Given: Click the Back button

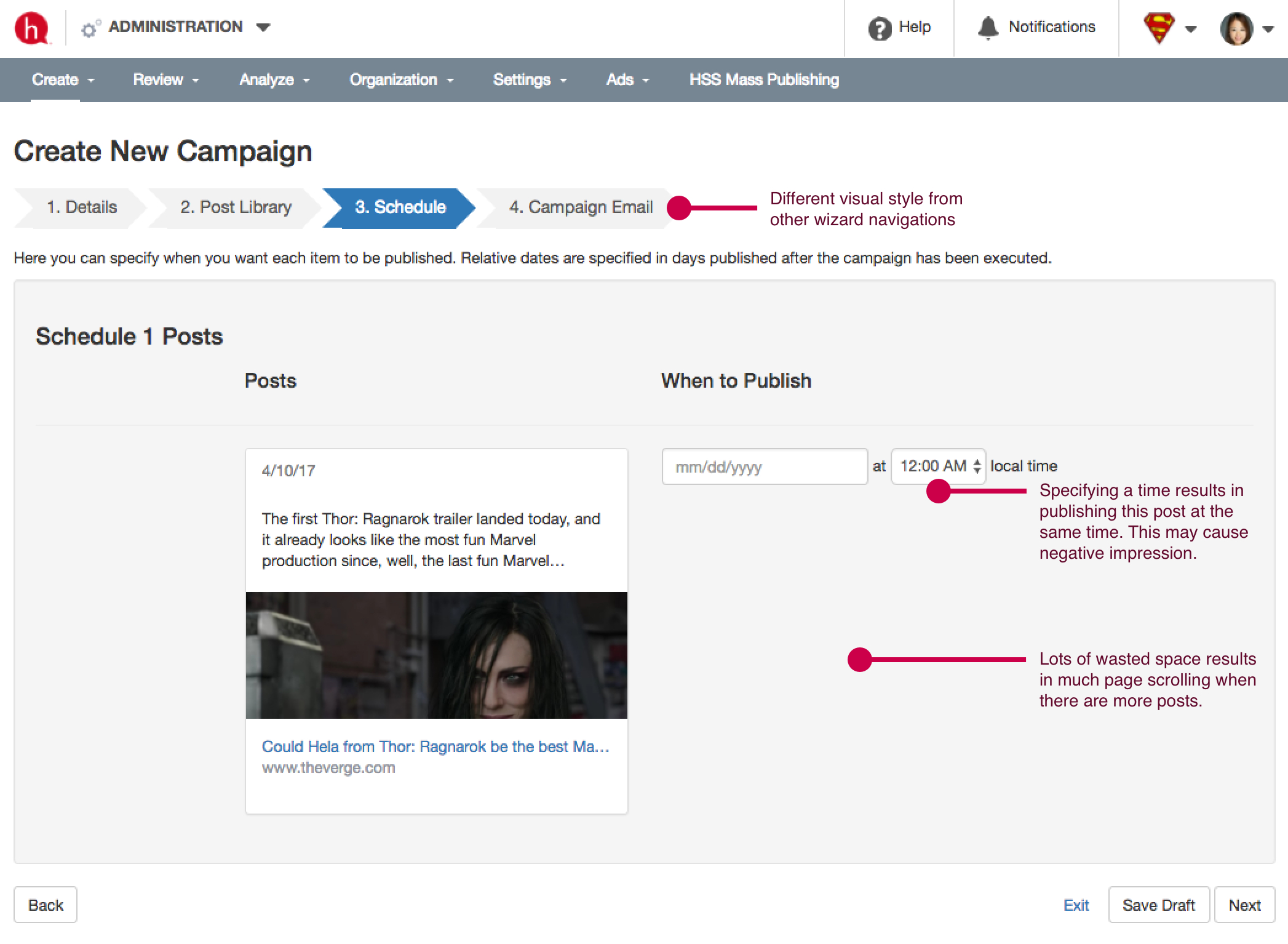Looking at the screenshot, I should click(46, 905).
